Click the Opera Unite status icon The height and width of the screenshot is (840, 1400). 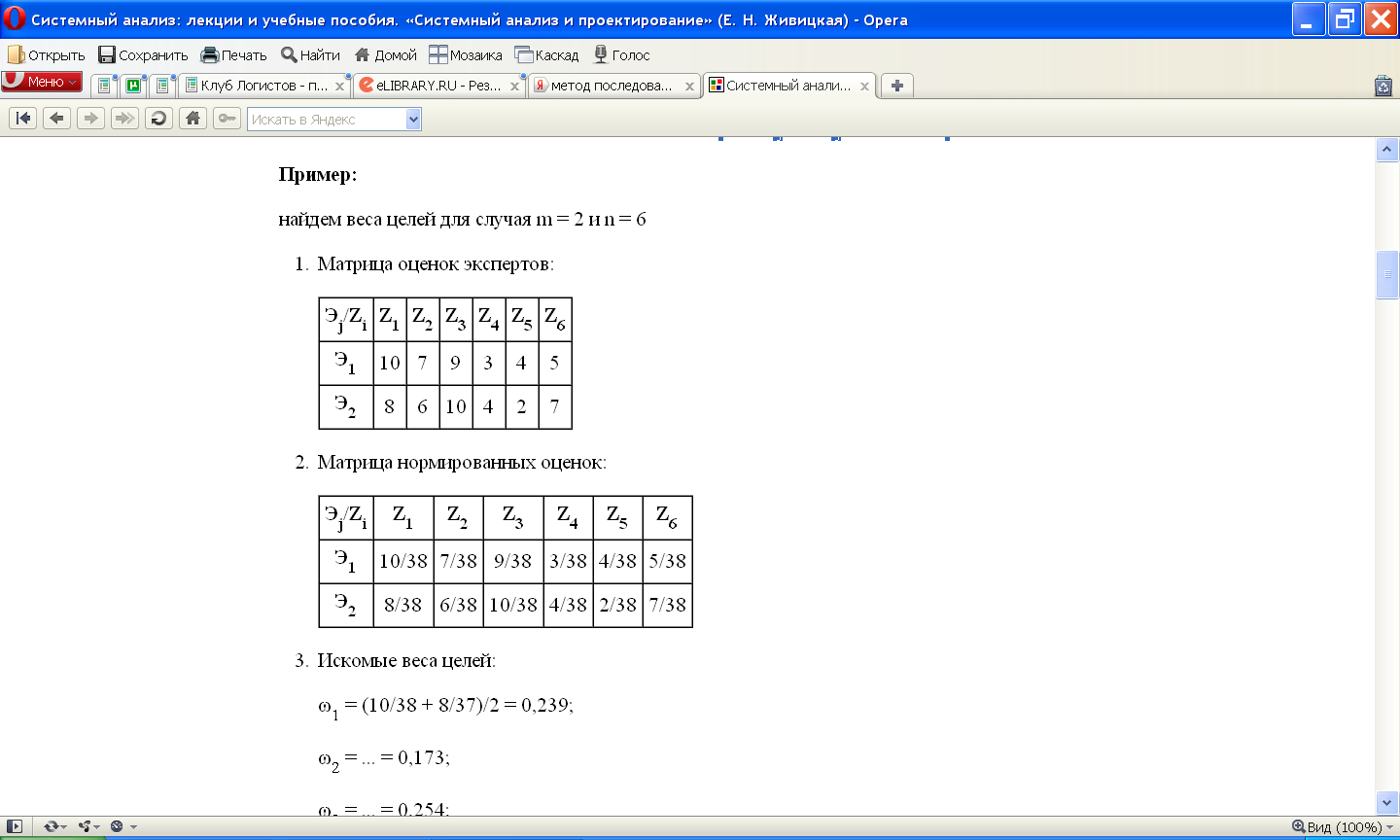(85, 826)
